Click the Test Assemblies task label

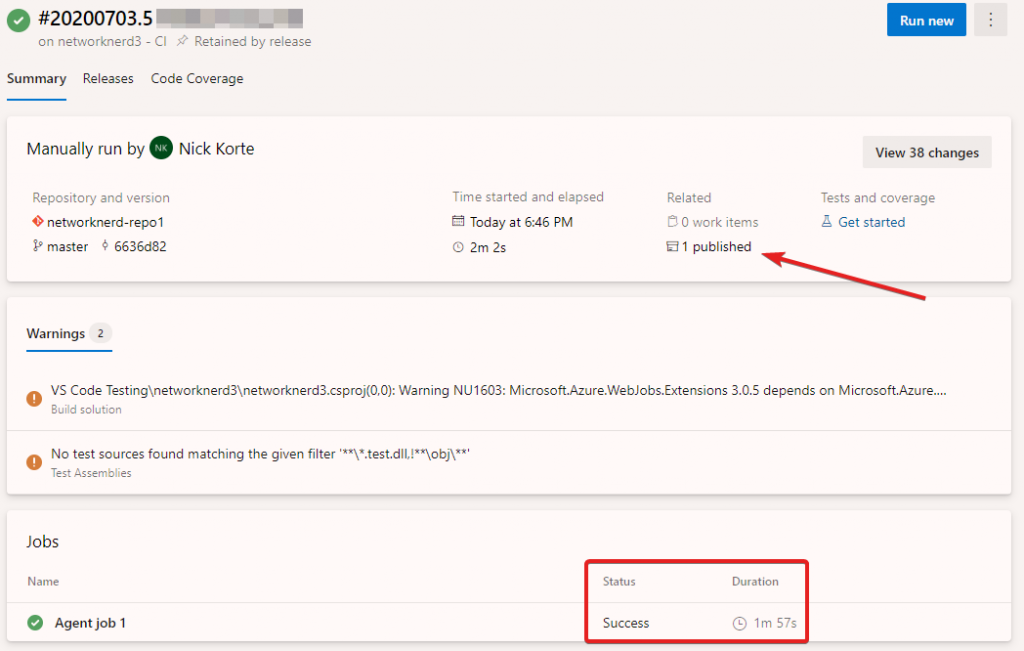[91, 473]
